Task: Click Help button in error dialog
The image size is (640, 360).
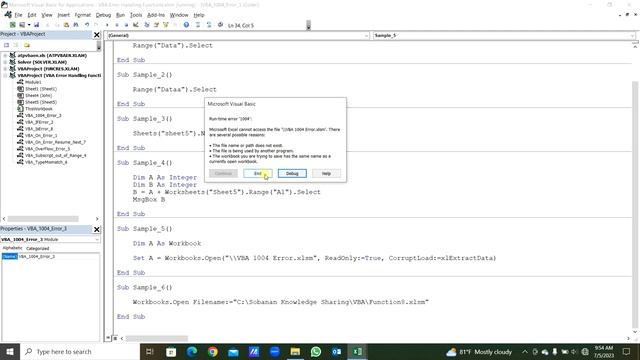Action: pos(326,173)
